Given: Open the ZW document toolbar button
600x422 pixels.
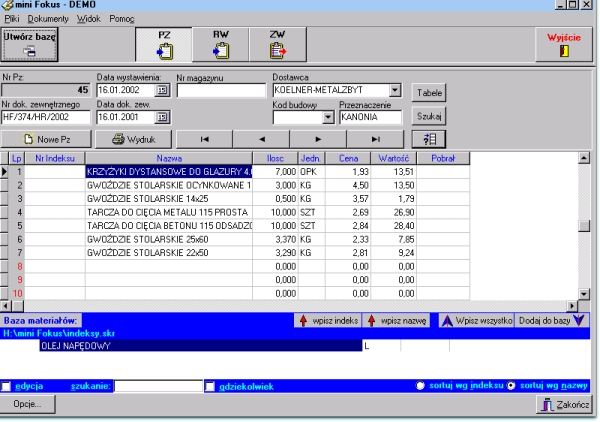Looking at the screenshot, I should pos(278,44).
